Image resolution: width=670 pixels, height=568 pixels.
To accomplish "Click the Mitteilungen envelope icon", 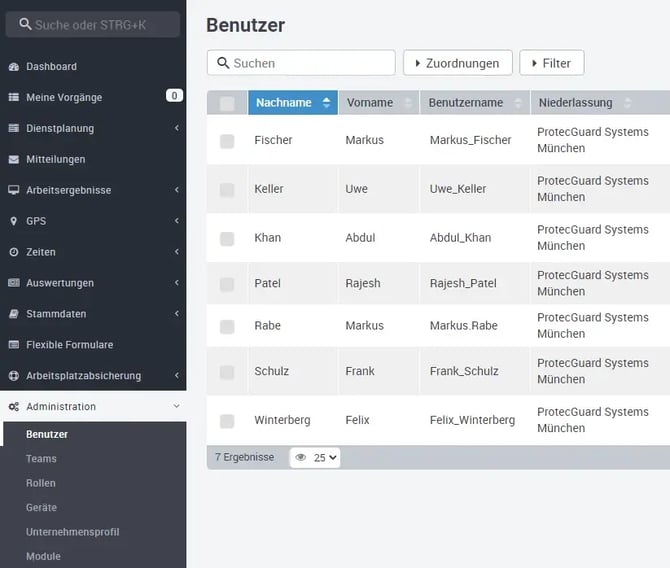I will point(14,160).
